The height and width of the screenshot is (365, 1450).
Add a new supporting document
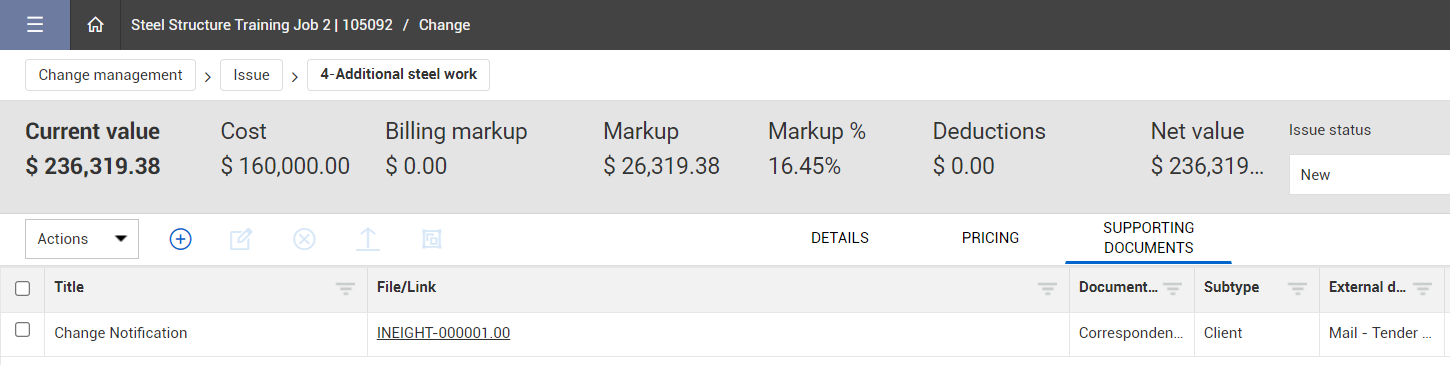coord(180,239)
